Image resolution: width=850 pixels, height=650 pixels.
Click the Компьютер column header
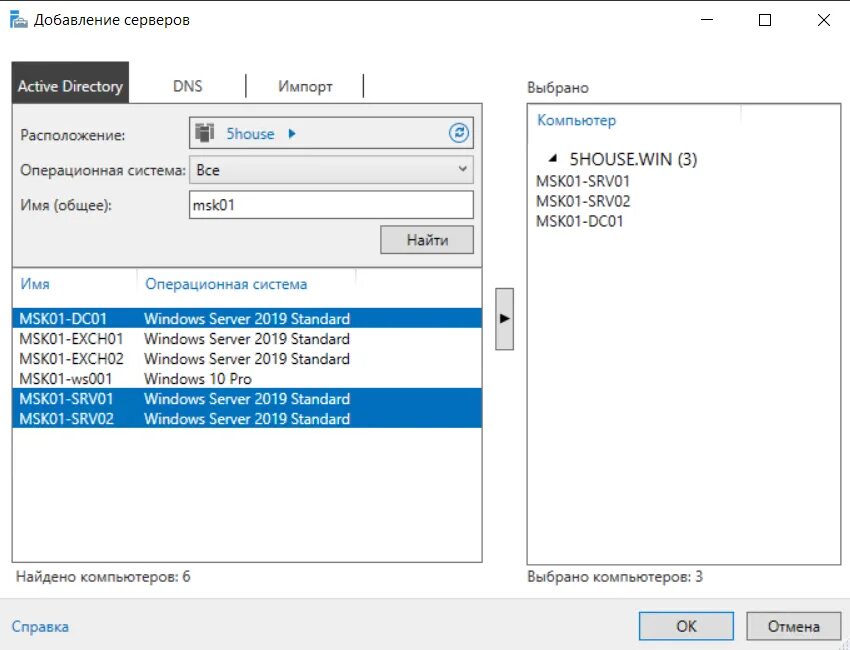coord(576,120)
